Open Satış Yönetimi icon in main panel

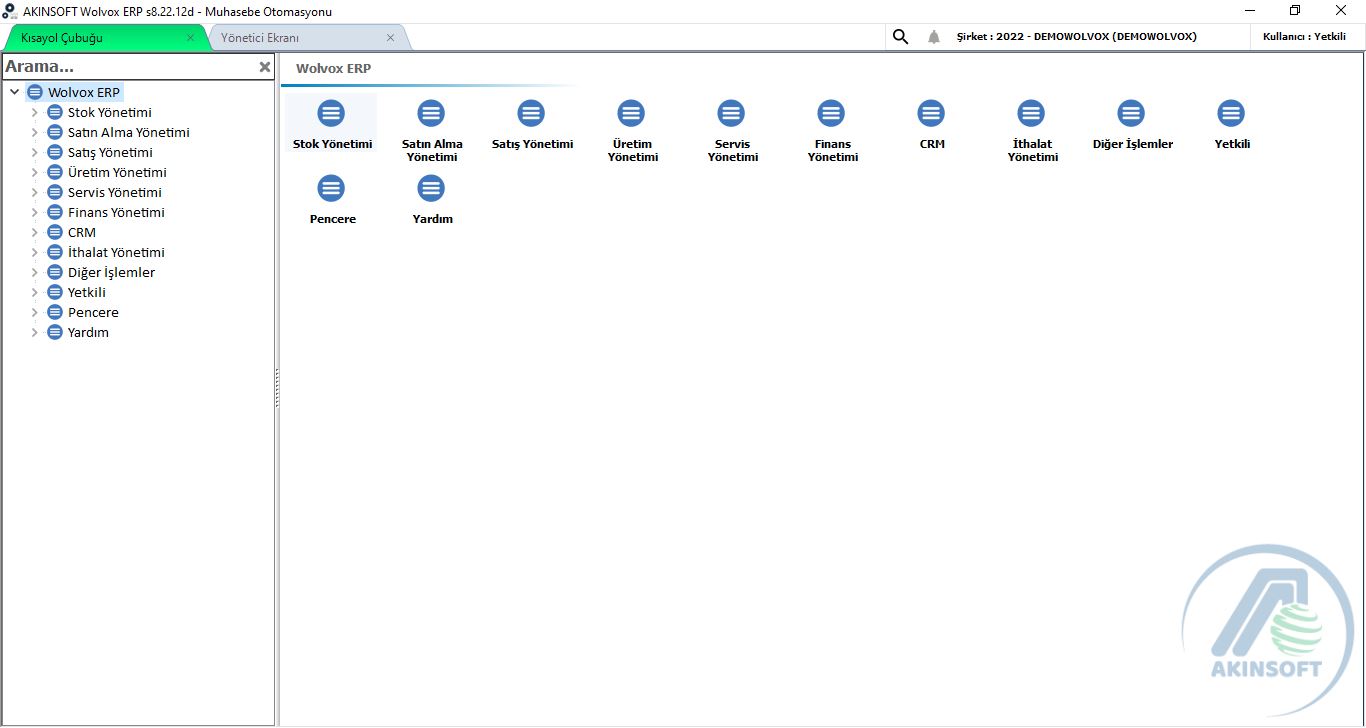(531, 113)
